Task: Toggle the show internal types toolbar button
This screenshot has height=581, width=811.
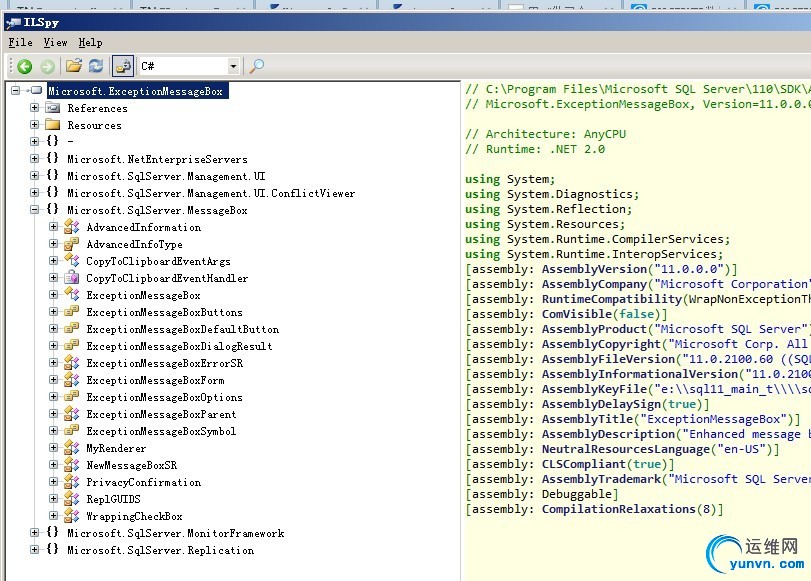Action: [x=123, y=67]
